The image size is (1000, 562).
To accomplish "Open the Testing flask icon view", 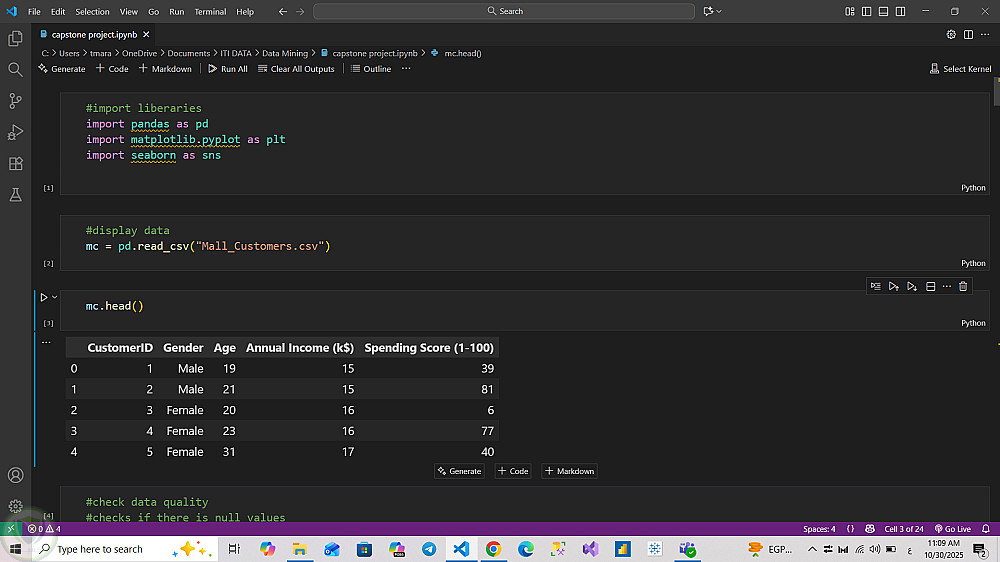I will (15, 195).
